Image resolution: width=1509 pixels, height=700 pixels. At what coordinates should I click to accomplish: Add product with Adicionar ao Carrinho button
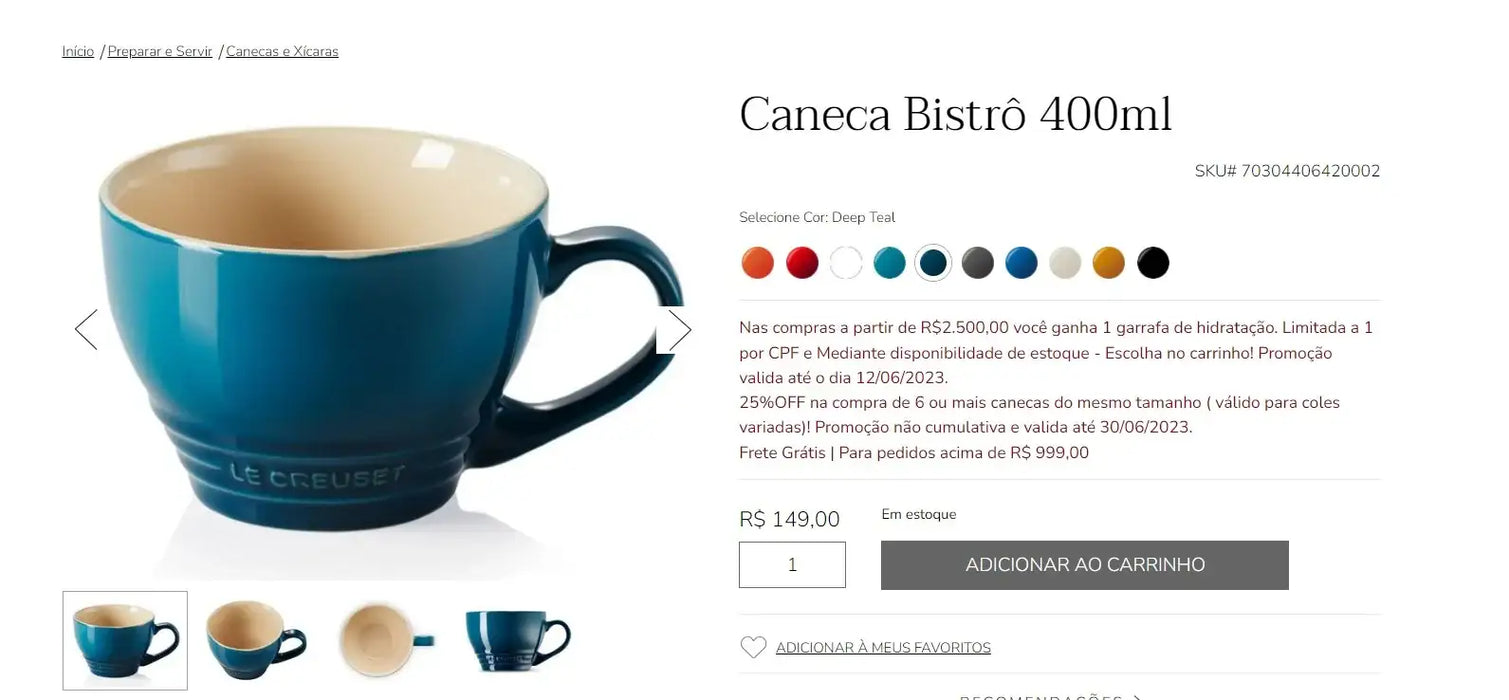[x=1085, y=565]
